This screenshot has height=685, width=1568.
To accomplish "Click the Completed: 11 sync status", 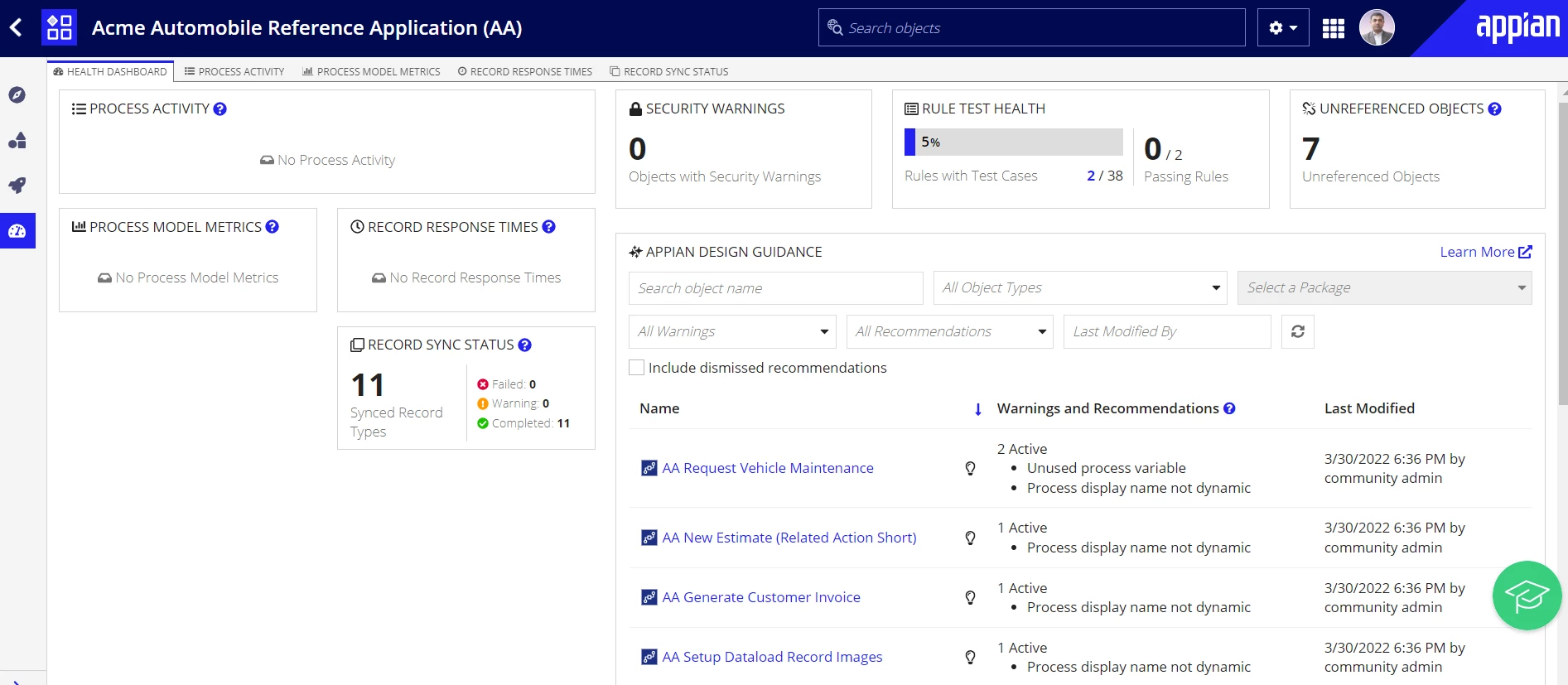I will pyautogui.click(x=523, y=423).
